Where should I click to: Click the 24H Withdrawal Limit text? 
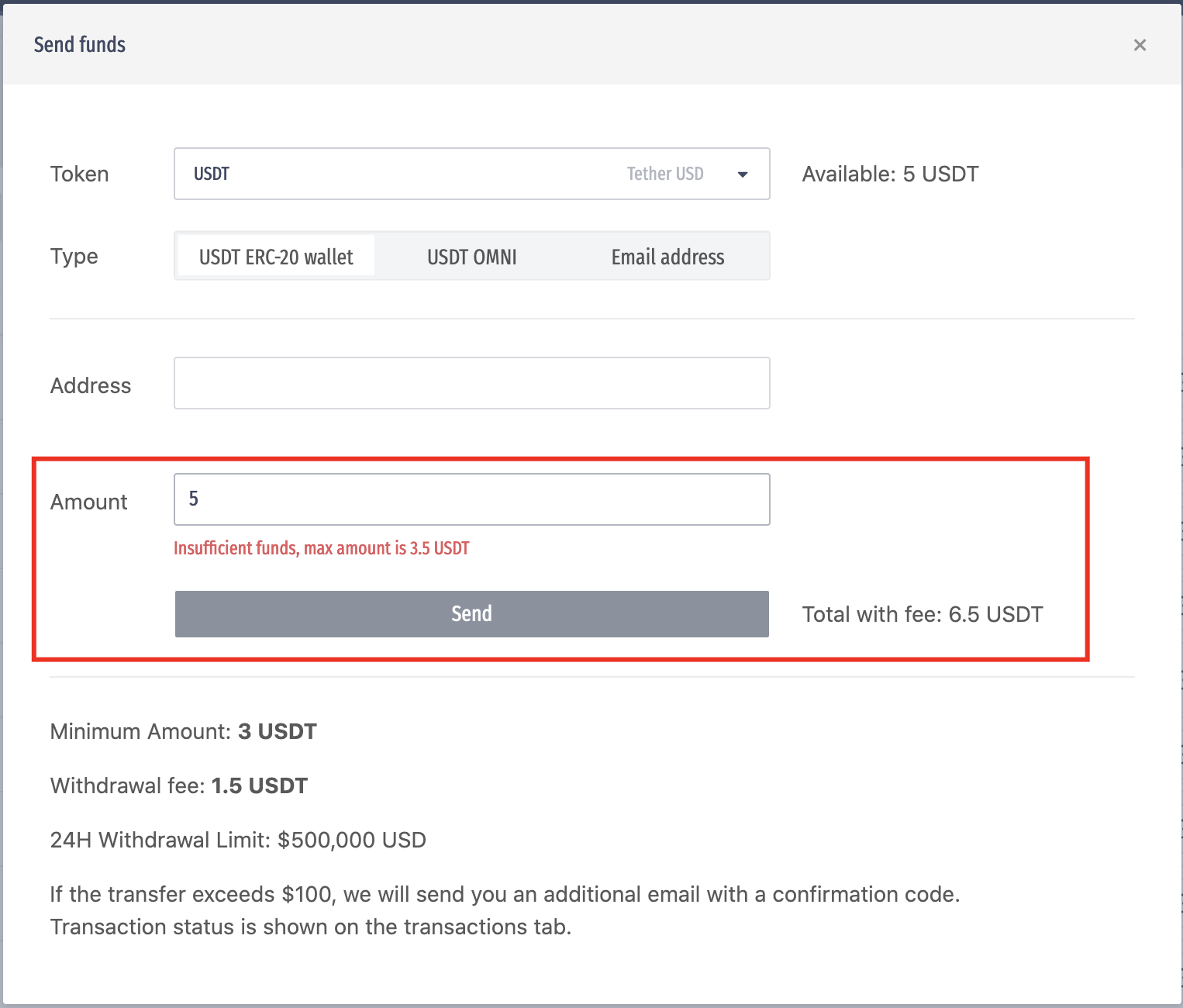[x=238, y=840]
